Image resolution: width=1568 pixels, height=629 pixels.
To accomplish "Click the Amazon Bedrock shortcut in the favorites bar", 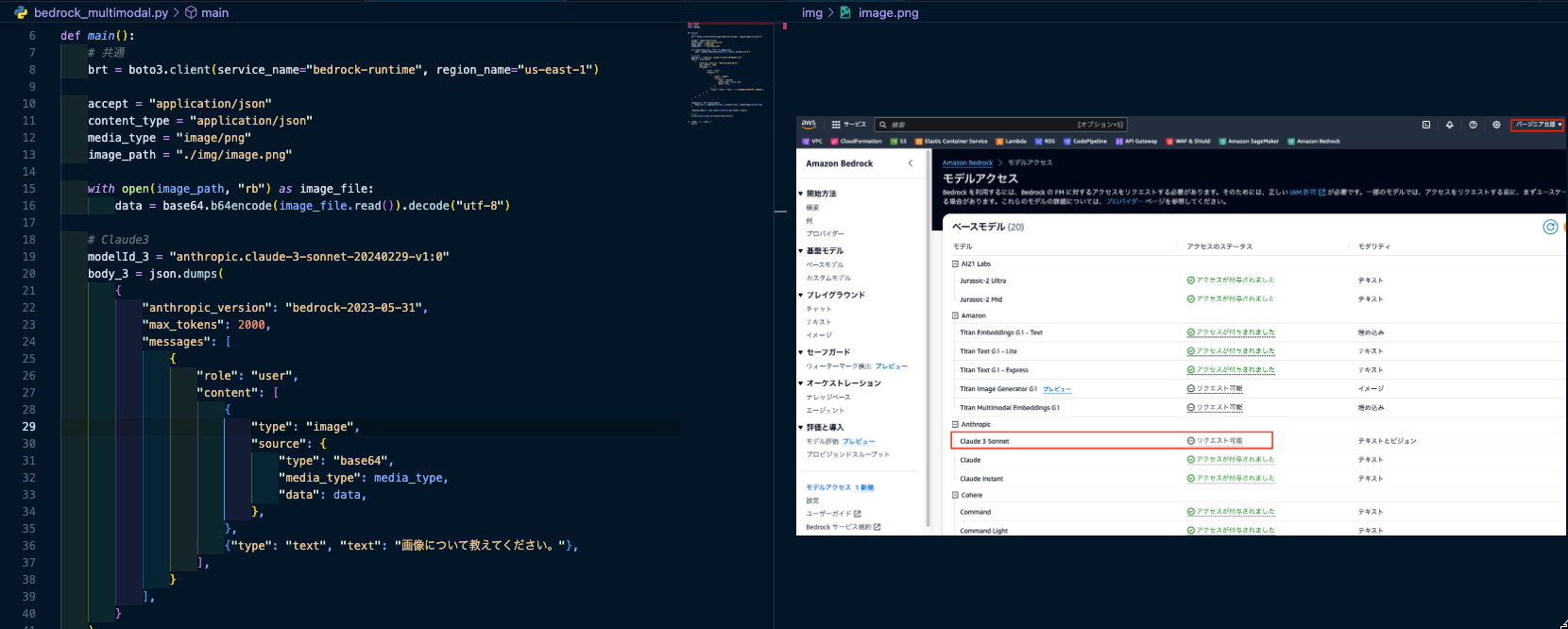I will click(x=1314, y=142).
